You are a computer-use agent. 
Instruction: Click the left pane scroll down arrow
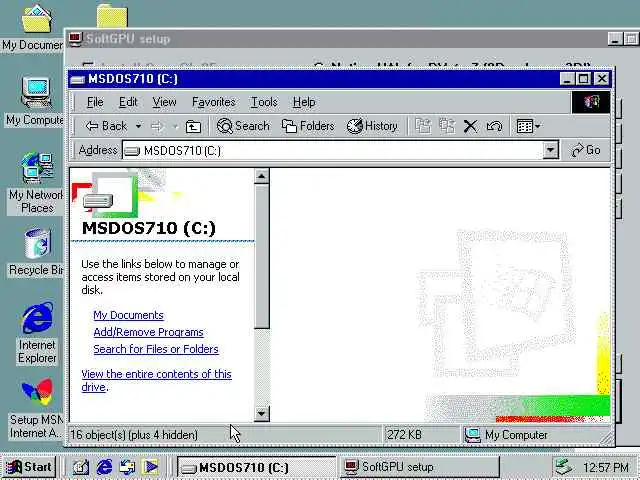click(x=261, y=413)
